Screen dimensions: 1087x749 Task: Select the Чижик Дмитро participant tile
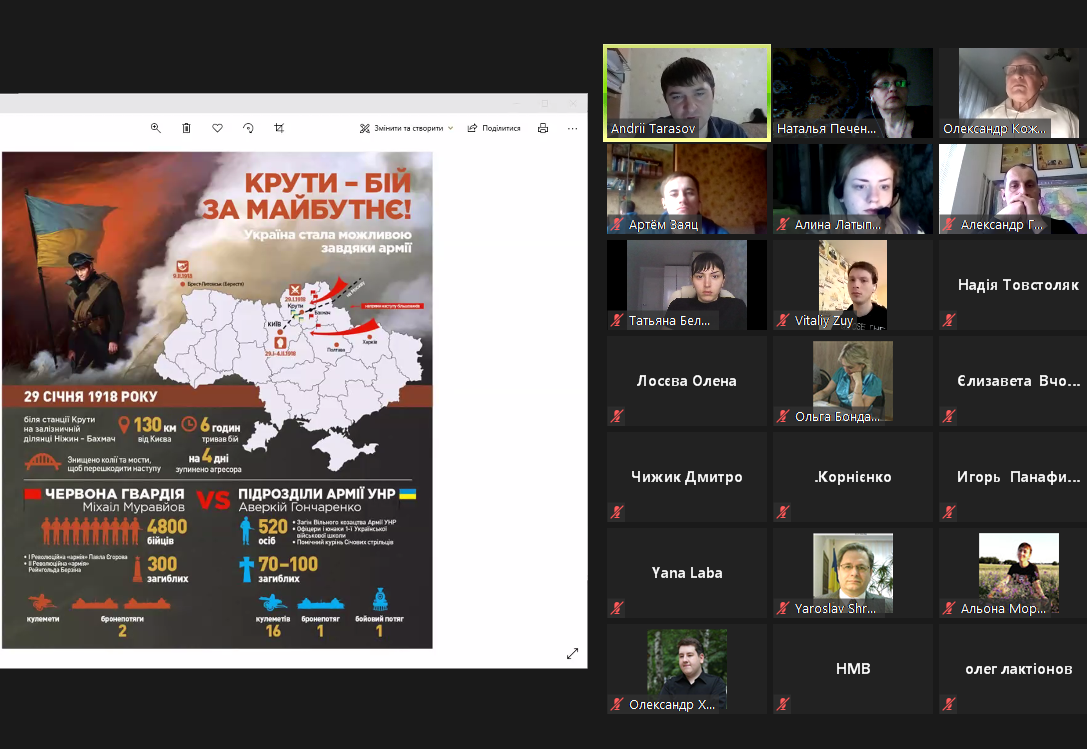click(x=687, y=477)
